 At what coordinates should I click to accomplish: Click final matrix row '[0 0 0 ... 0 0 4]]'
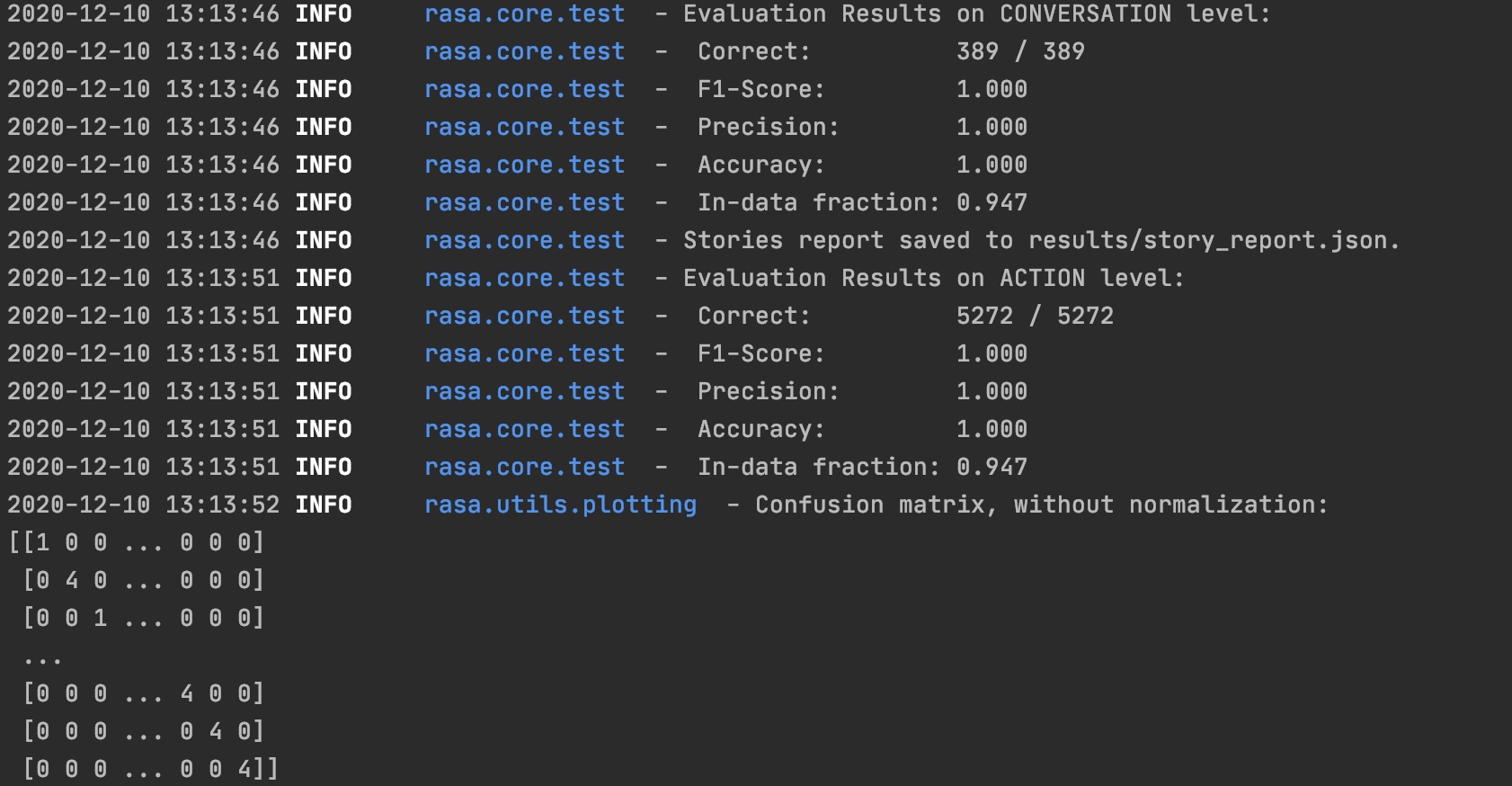point(150,769)
